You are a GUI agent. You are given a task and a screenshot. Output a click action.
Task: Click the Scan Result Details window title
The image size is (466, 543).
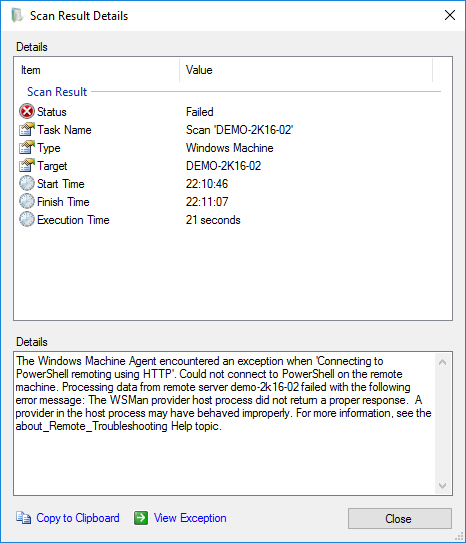[x=79, y=16]
